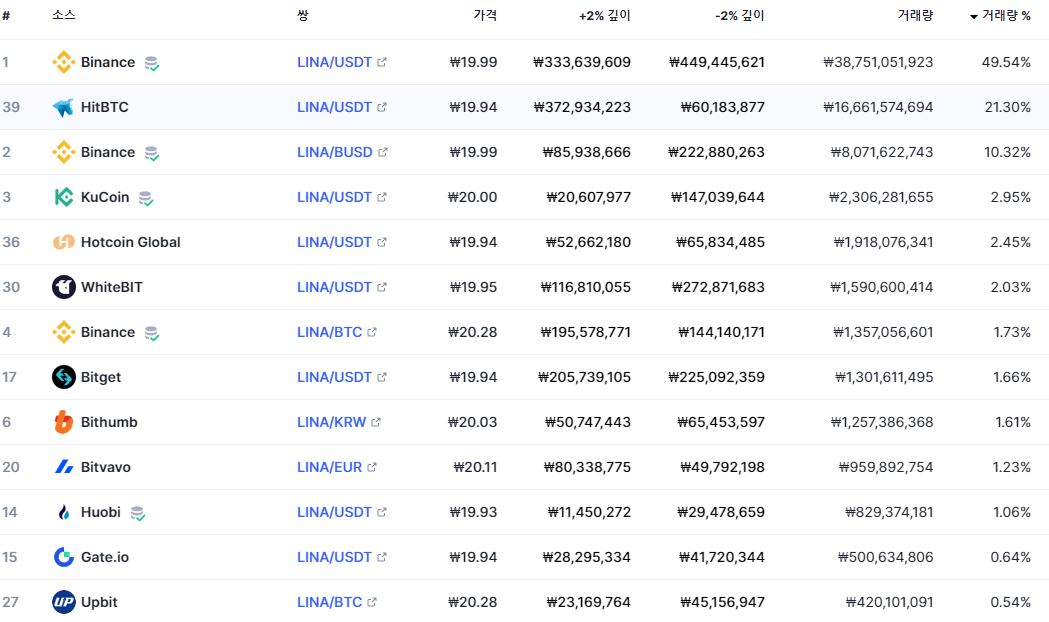
Task: Click external link icon beside HitBTC LINA/USDT
Action: coord(382,107)
